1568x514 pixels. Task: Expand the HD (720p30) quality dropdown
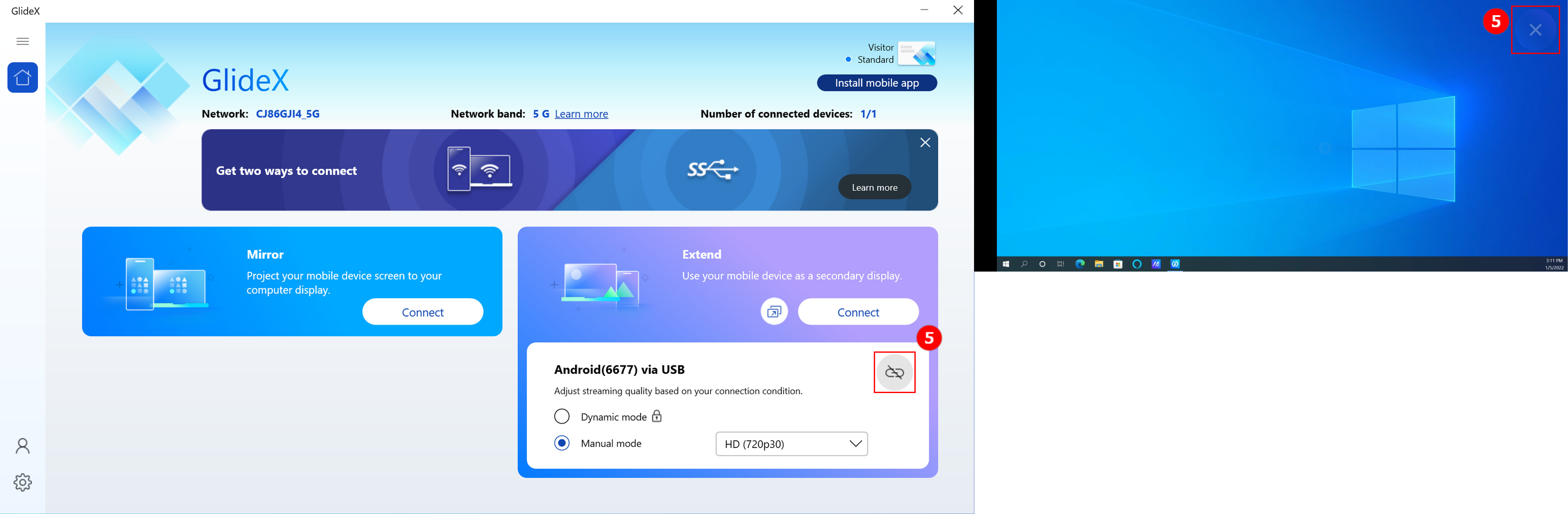pos(791,444)
